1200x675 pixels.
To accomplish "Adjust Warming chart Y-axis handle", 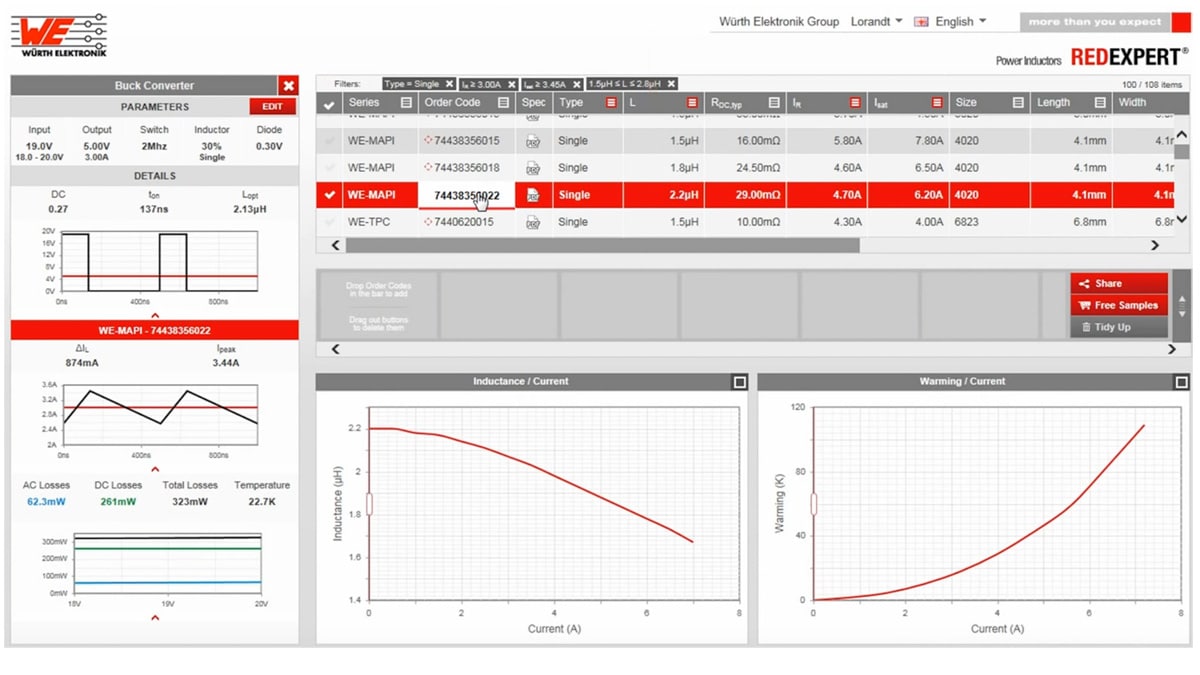I will tap(812, 503).
